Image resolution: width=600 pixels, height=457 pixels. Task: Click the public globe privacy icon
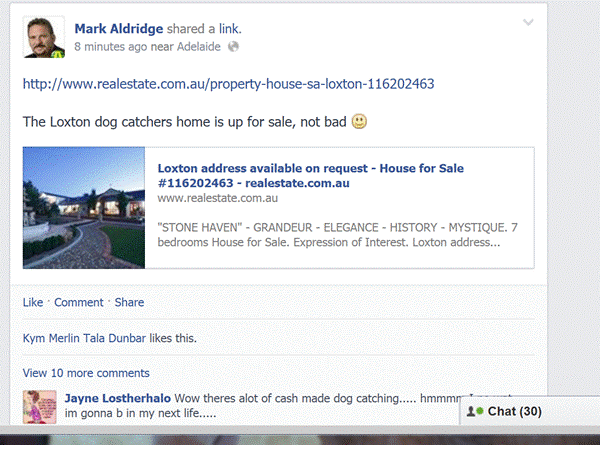pos(233,47)
